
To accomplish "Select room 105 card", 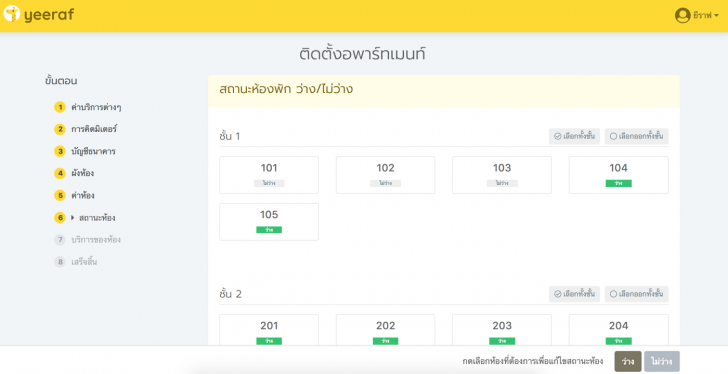I will click(269, 222).
